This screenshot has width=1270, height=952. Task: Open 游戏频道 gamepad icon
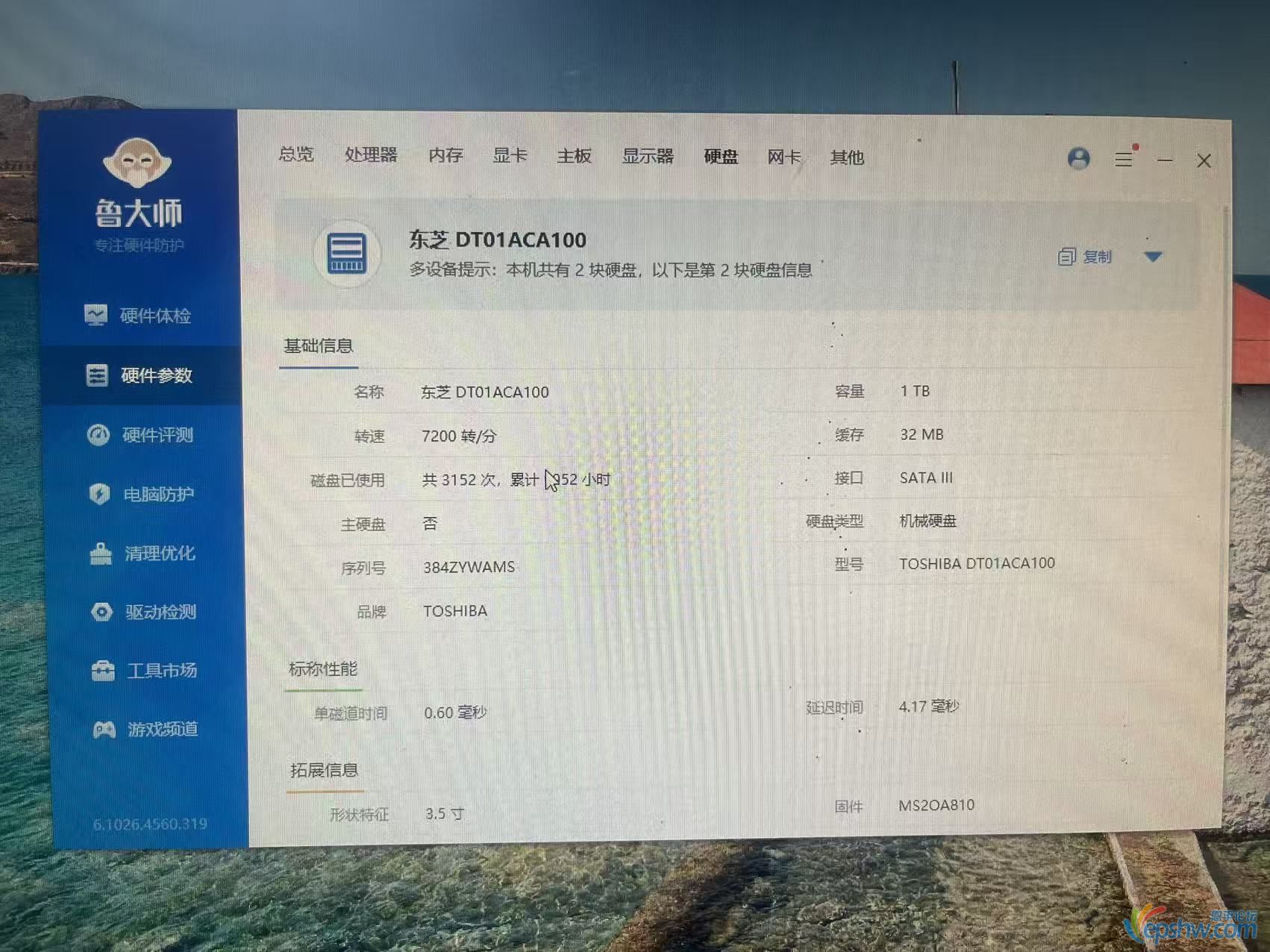pos(104,730)
